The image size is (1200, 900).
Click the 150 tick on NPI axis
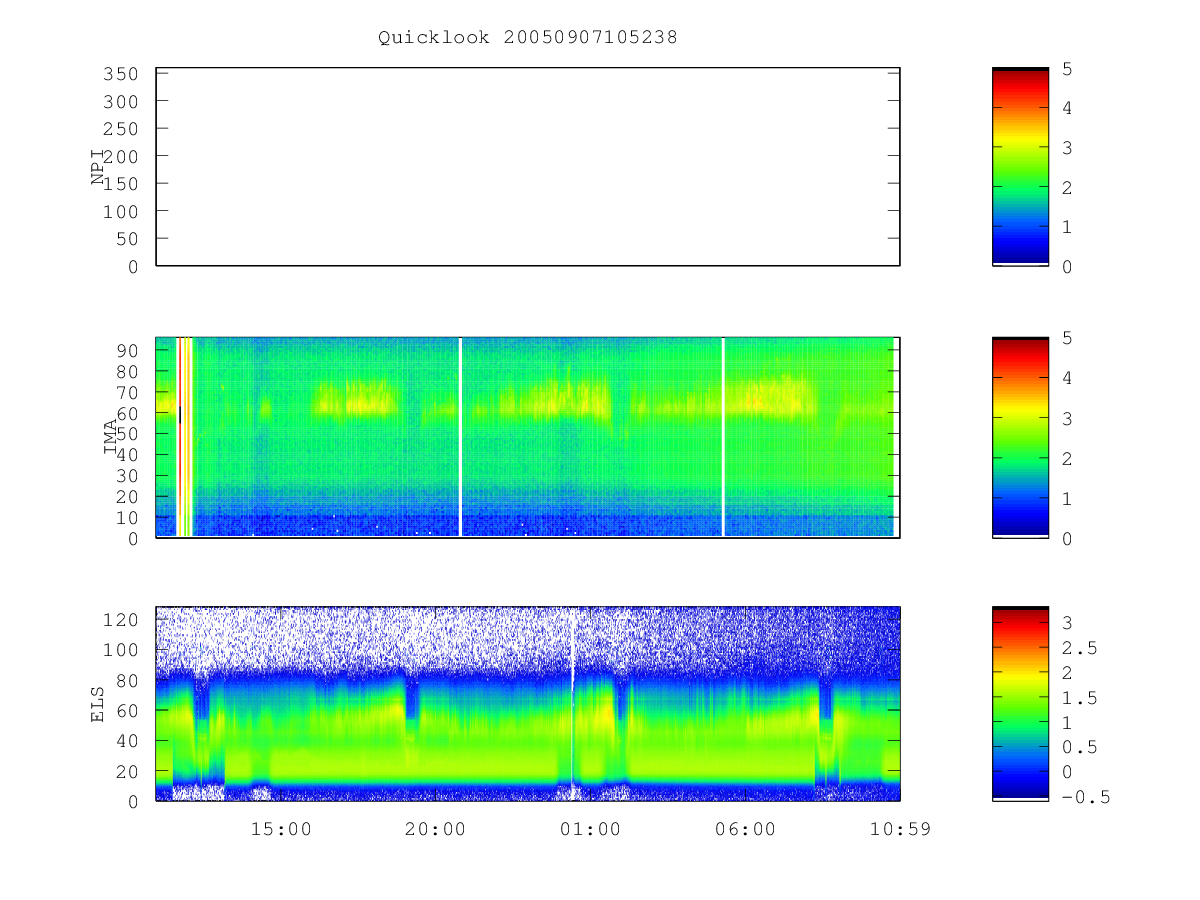(x=120, y=184)
